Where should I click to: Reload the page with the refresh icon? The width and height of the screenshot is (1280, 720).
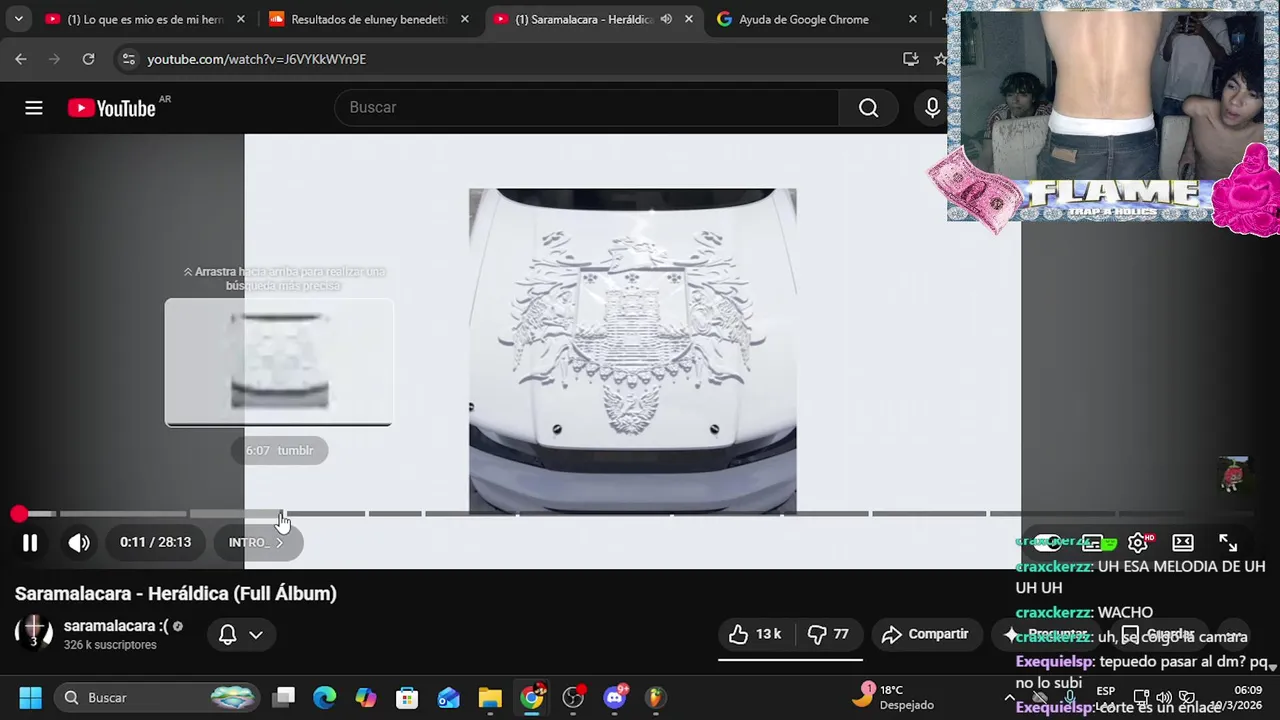[88, 59]
